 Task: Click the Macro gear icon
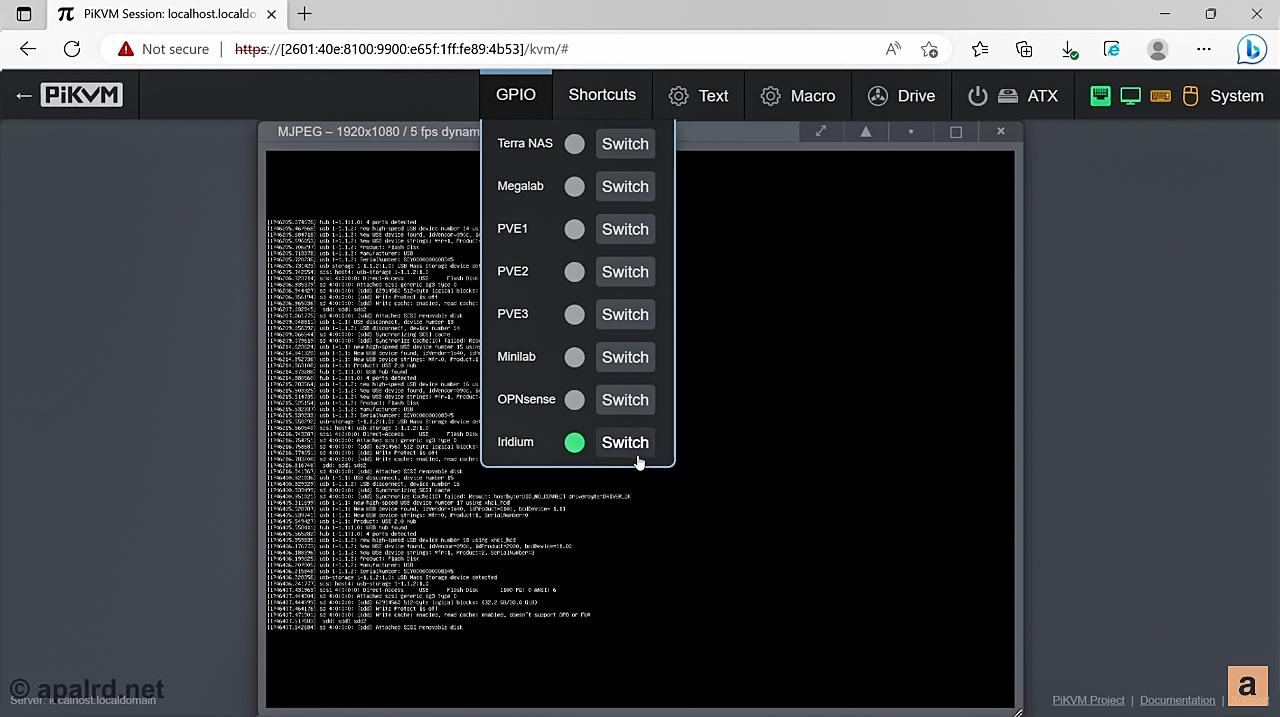tap(770, 96)
